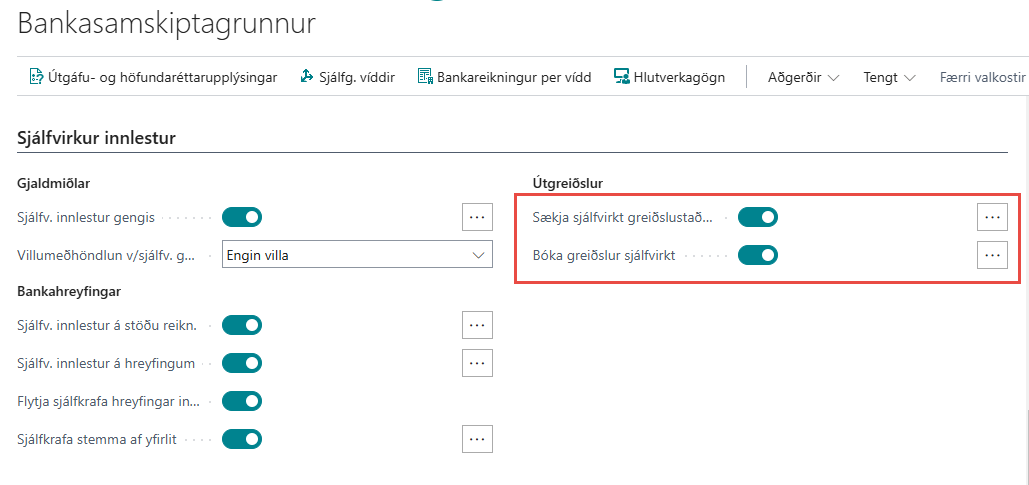
Task: Disable Bóka greiðslur sjálfvirkt switch
Action: click(x=757, y=255)
